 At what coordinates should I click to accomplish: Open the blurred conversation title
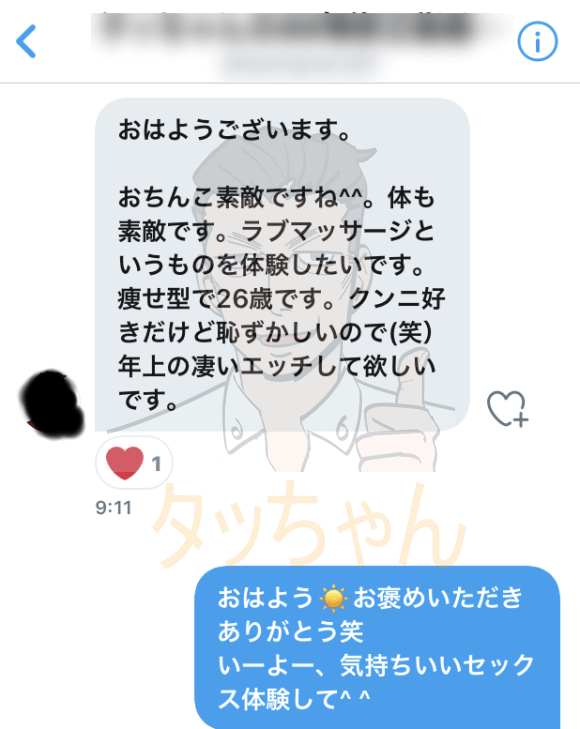pyautogui.click(x=289, y=28)
